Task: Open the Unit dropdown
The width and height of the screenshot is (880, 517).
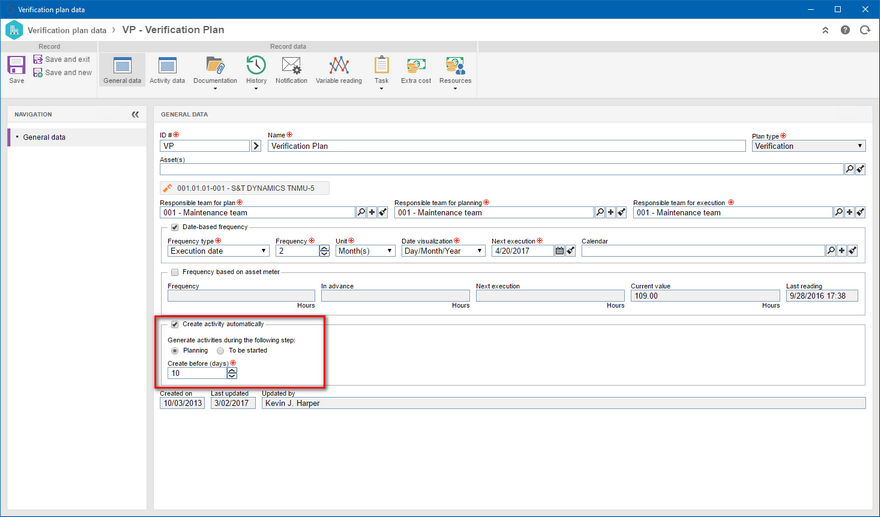Action: pos(365,251)
